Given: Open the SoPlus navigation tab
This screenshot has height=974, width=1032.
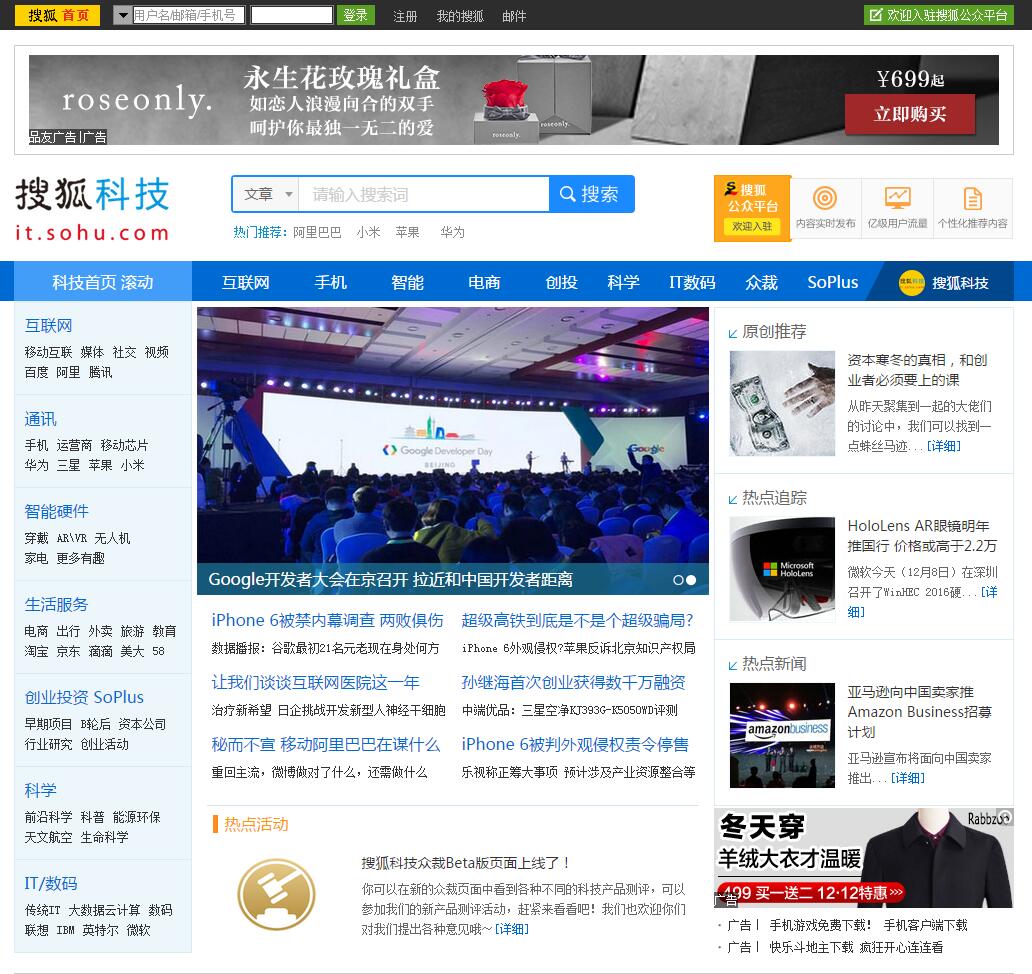Looking at the screenshot, I should [x=833, y=282].
